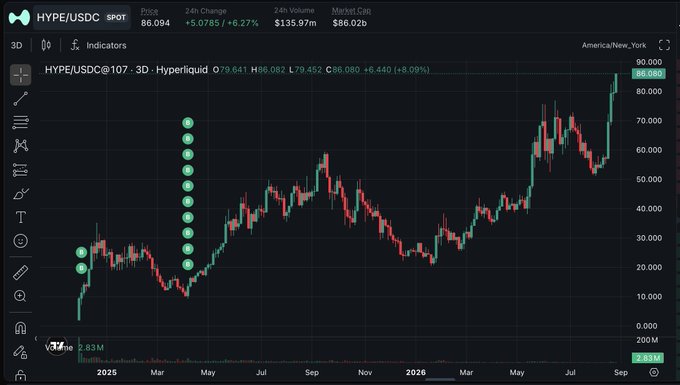Viewport: 680px width, 385px height.
Task: Click the volume label 2.83M on axis
Action: 647,358
